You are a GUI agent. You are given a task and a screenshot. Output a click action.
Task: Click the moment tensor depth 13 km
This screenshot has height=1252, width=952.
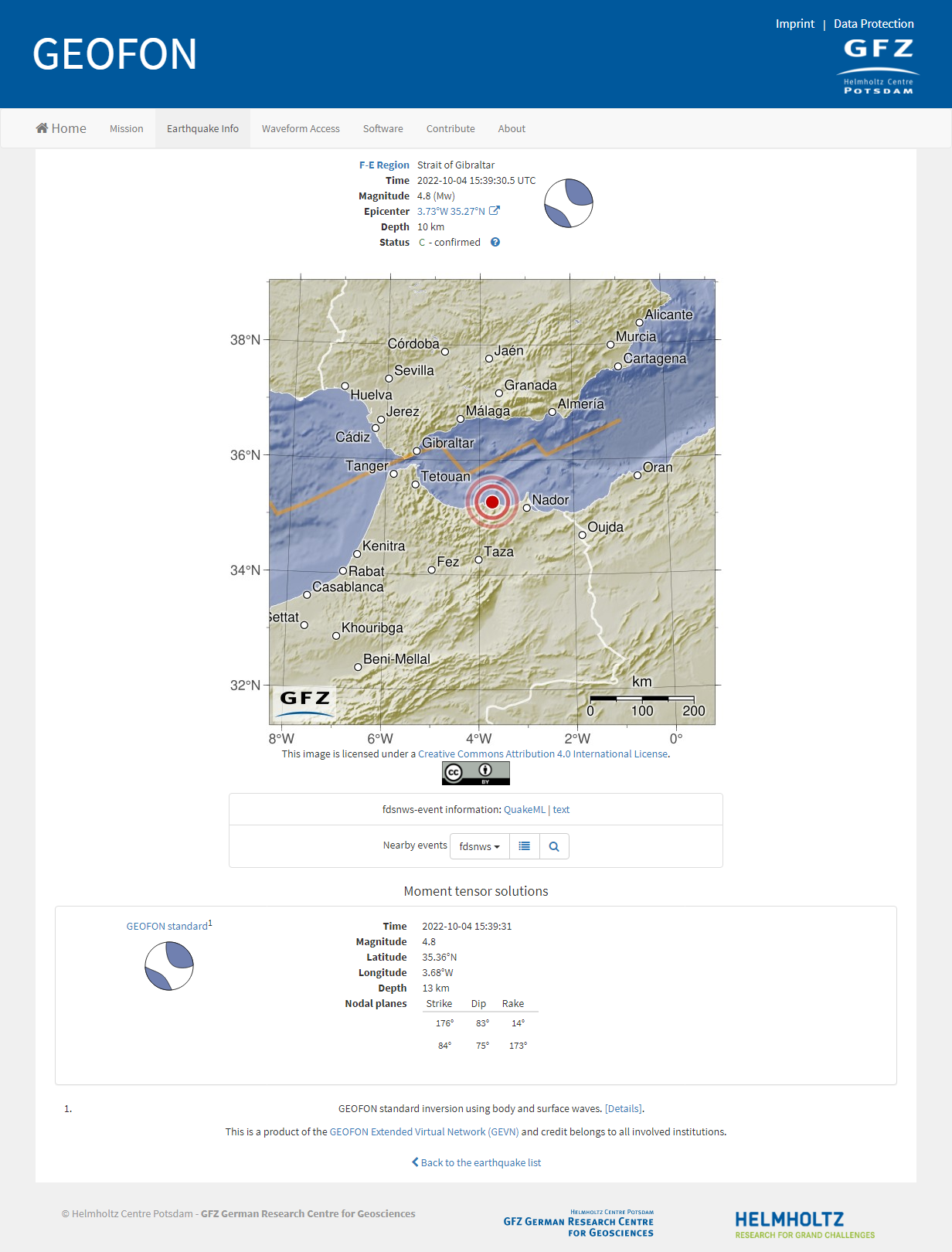[x=436, y=988]
